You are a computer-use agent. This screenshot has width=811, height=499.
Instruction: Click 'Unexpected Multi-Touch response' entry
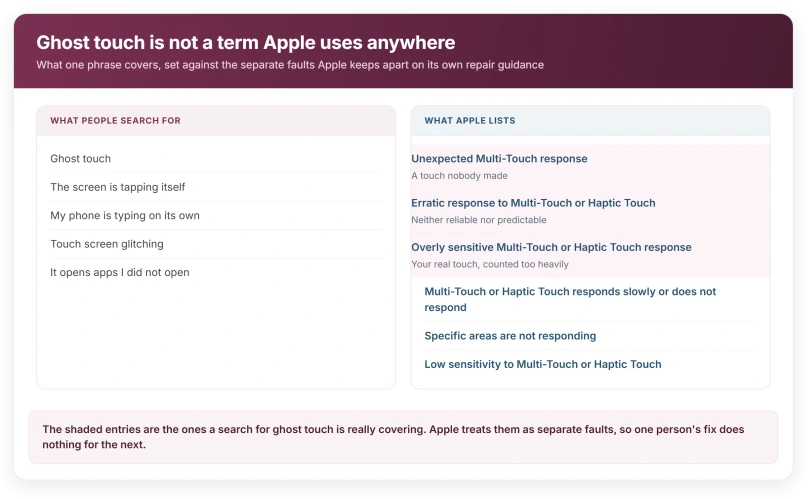[x=499, y=159]
